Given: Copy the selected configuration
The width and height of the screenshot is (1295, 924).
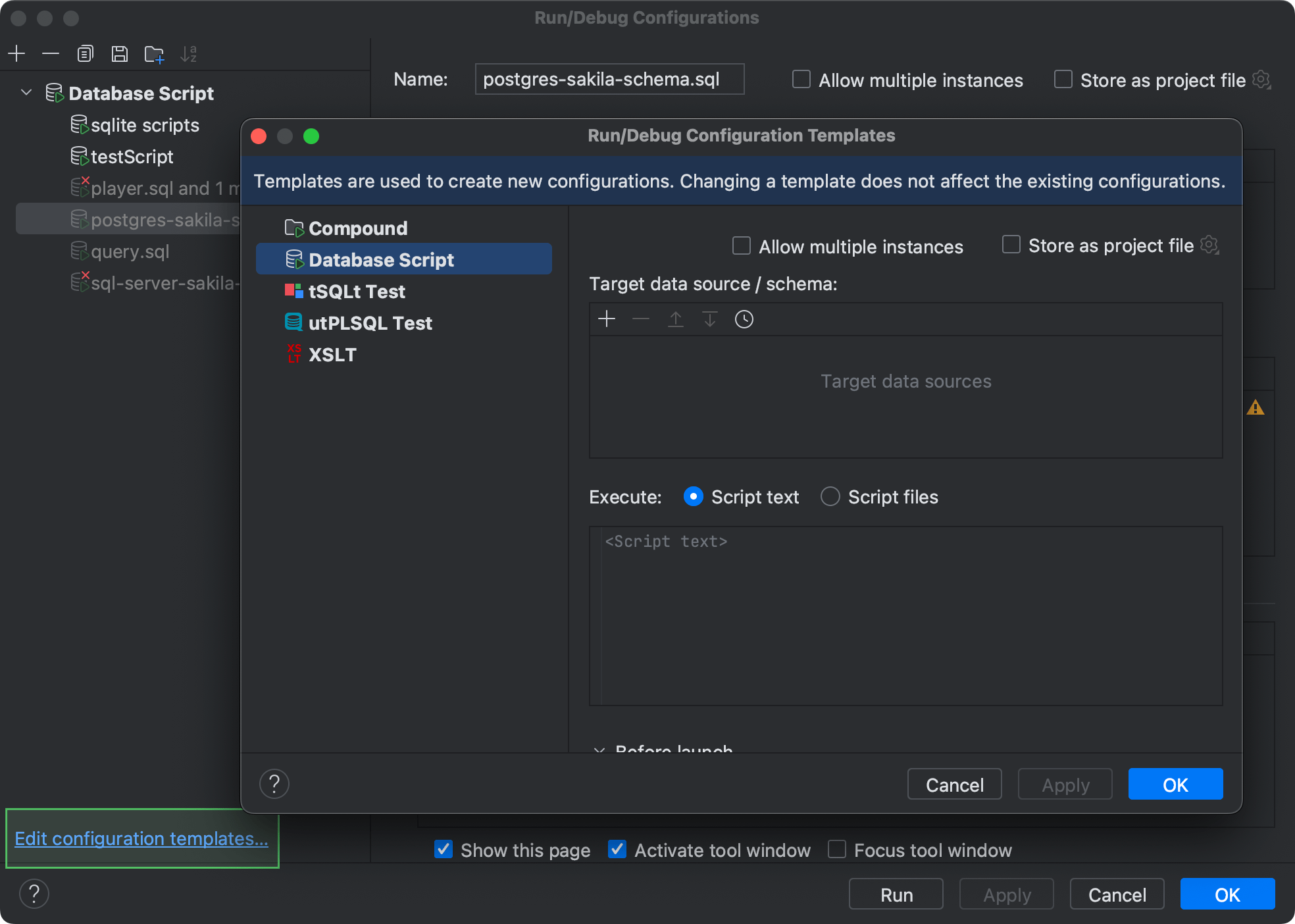Looking at the screenshot, I should tap(86, 53).
